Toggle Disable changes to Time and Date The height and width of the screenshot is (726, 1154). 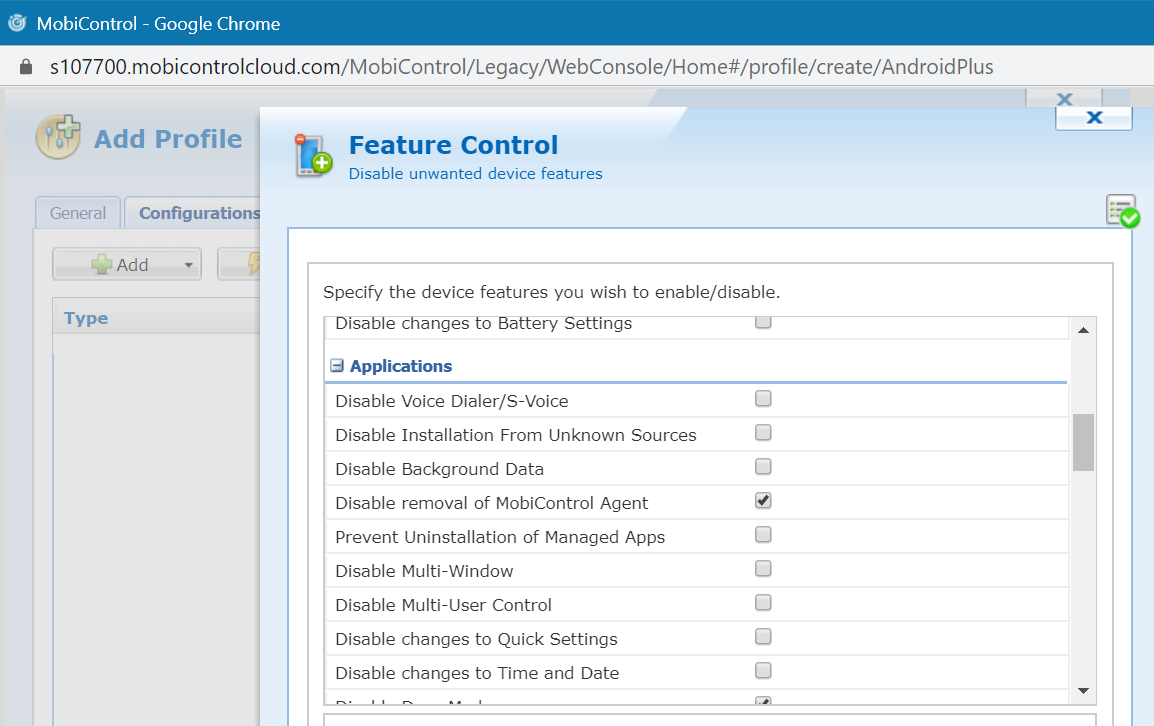coord(763,671)
